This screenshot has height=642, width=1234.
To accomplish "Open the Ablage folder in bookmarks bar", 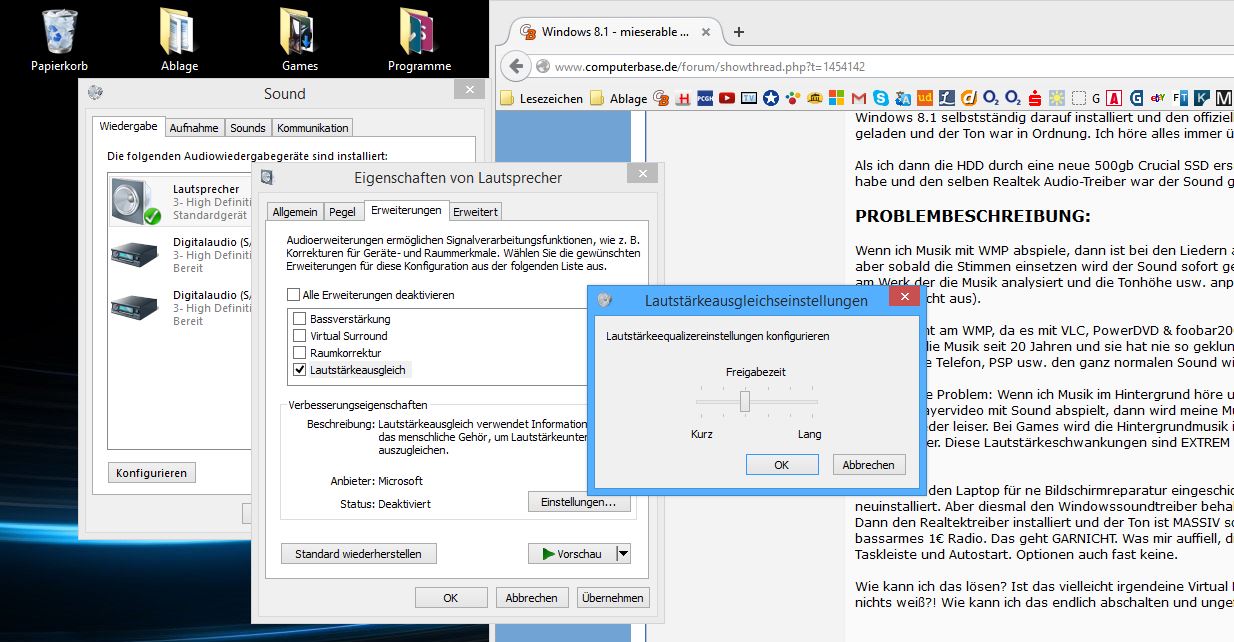I will click(618, 98).
